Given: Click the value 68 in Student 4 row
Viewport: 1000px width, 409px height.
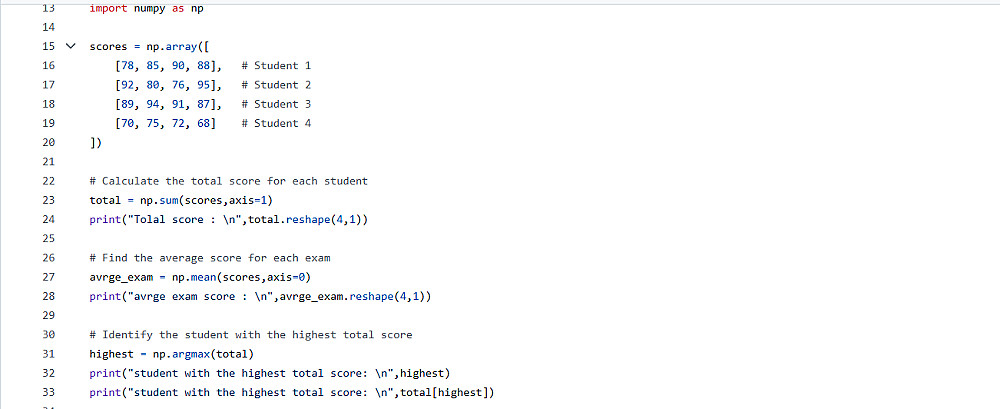Looking at the screenshot, I should [203, 123].
